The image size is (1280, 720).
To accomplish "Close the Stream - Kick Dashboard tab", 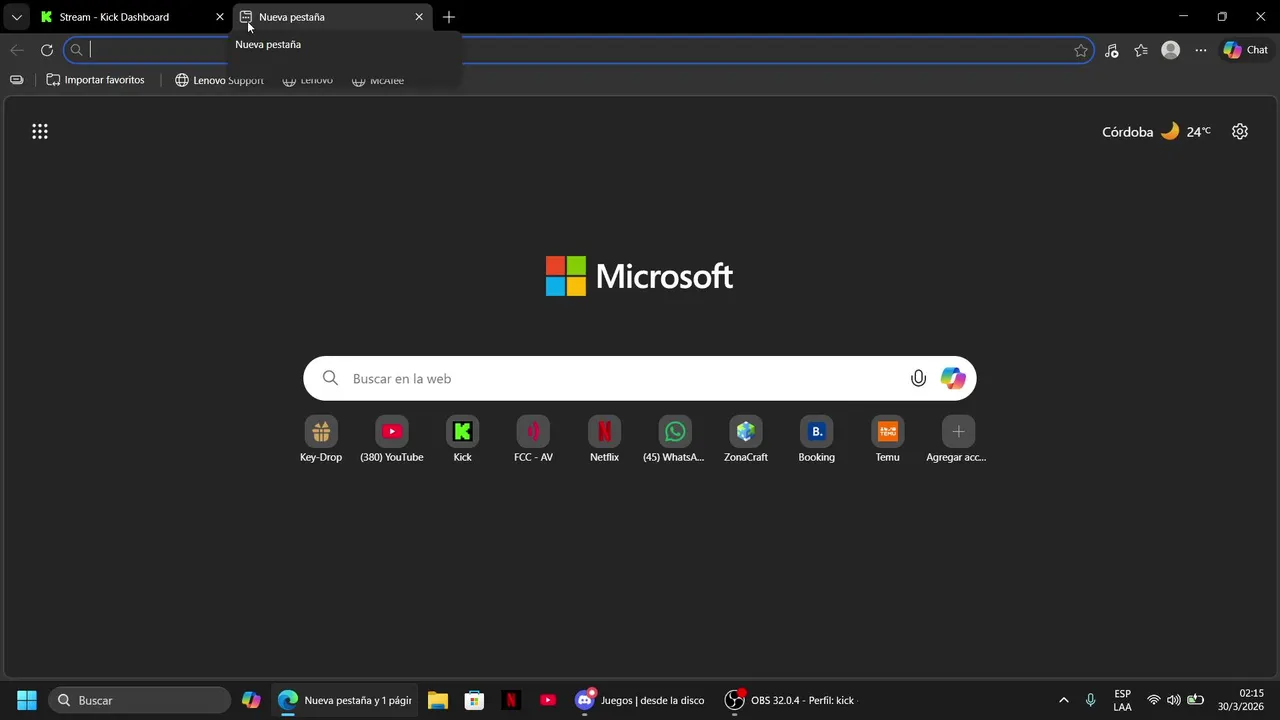I will tap(220, 17).
